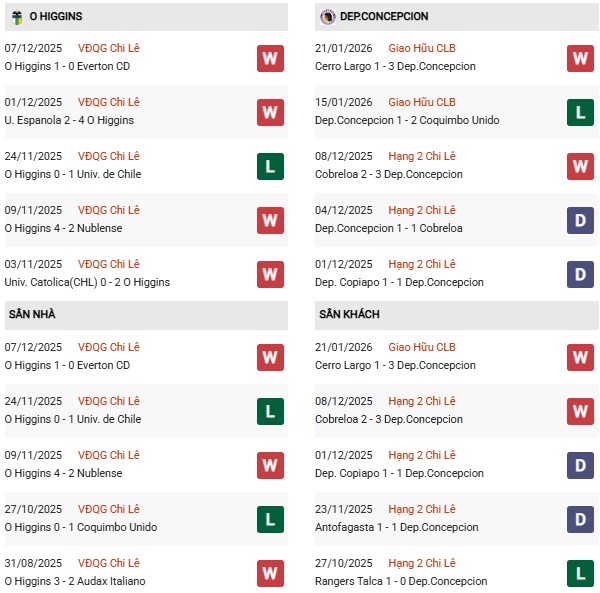Click VĐQG Chi Lê league link dated 01/12/2025
The image size is (600, 593).
pos(108,102)
